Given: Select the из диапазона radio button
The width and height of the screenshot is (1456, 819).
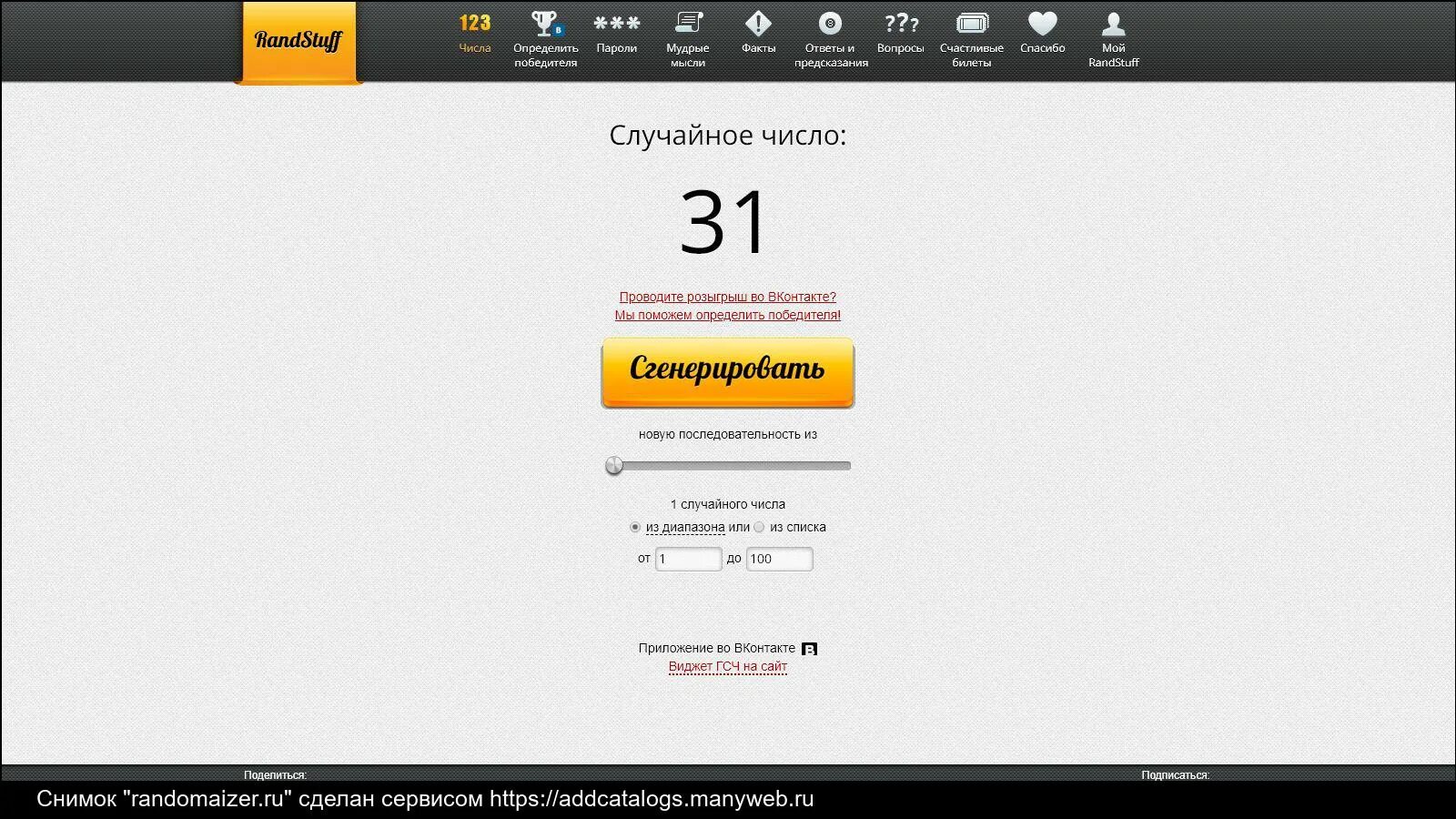Looking at the screenshot, I should click(x=635, y=527).
